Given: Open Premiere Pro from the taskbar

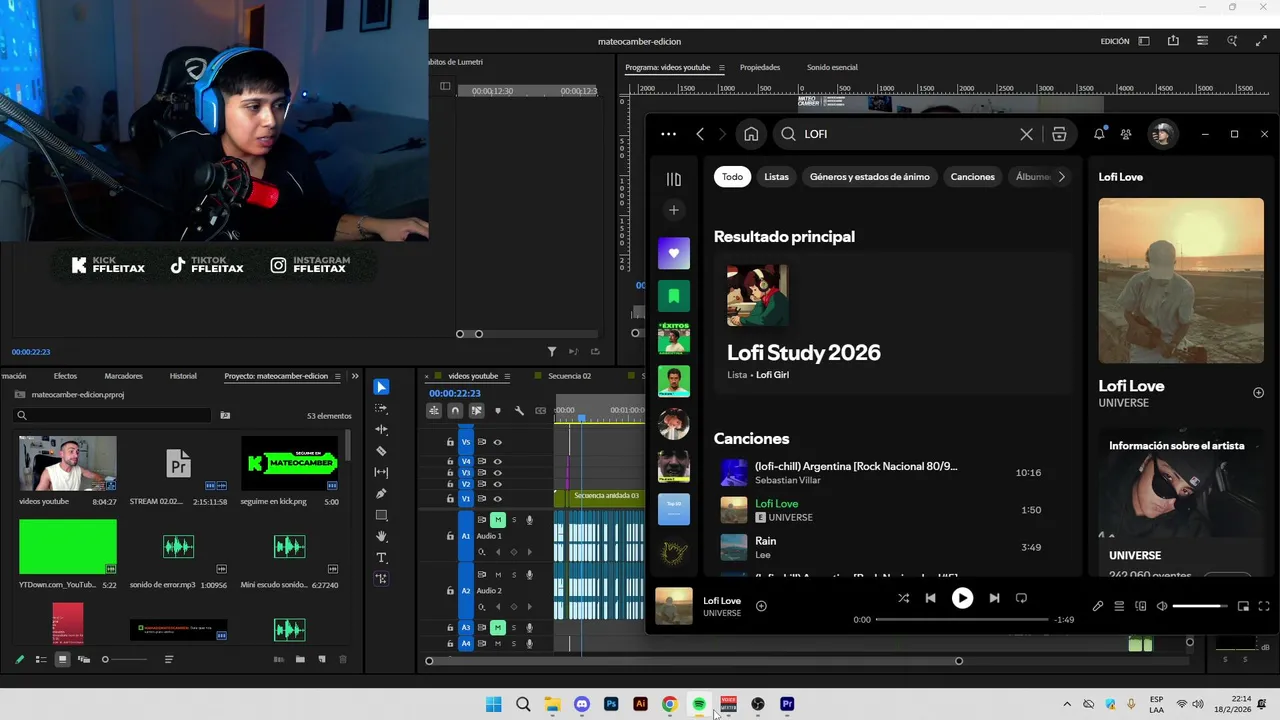Looking at the screenshot, I should [787, 704].
